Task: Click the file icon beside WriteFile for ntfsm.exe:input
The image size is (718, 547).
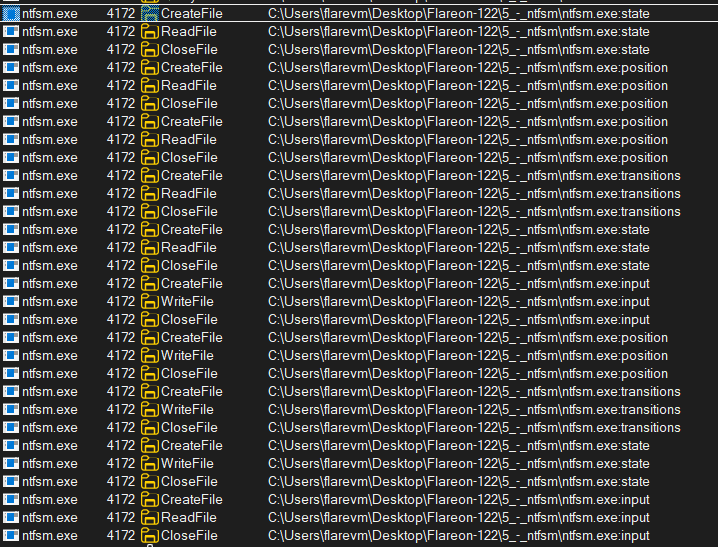Action: coord(150,302)
